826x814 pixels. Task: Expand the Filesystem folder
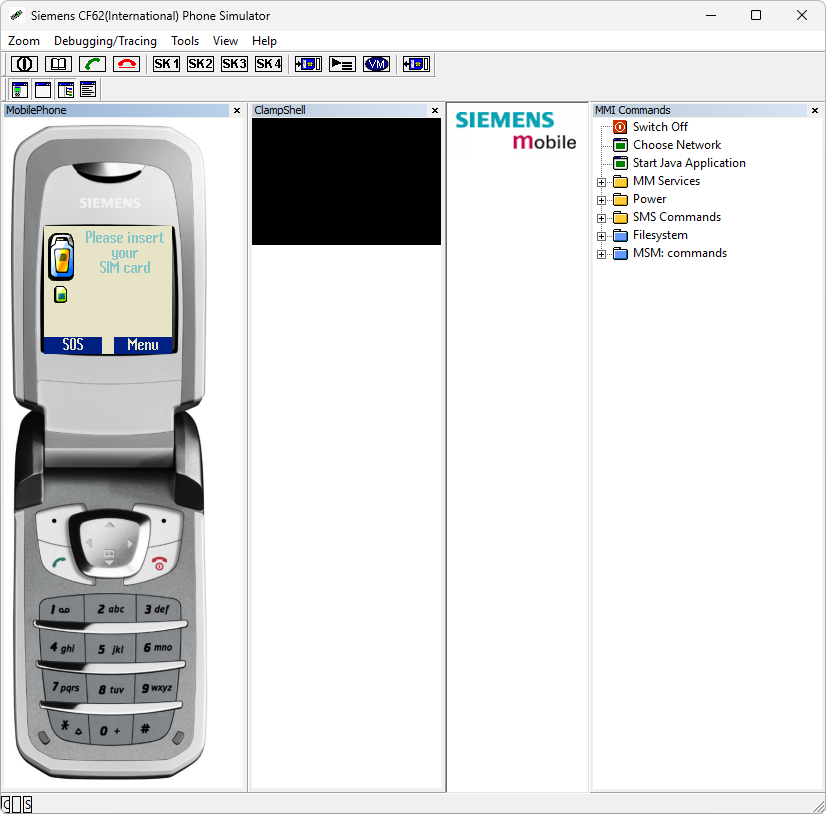[x=601, y=237]
